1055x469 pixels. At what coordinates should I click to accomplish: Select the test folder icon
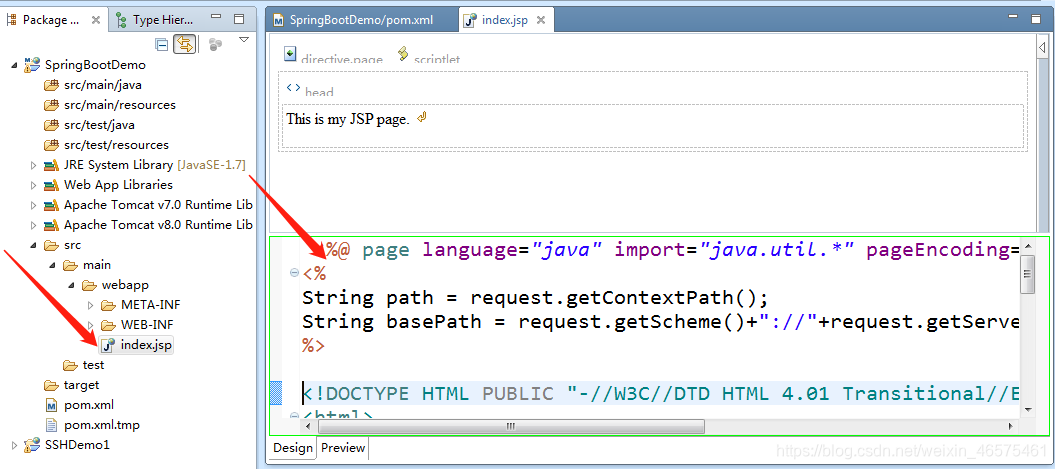(70, 365)
